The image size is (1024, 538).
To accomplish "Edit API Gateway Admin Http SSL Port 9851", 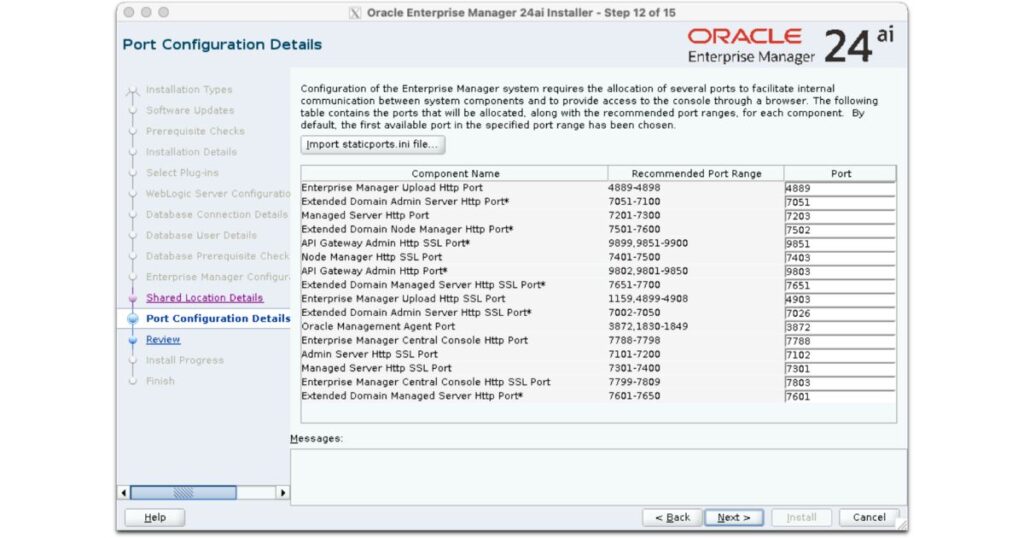I will click(840, 244).
